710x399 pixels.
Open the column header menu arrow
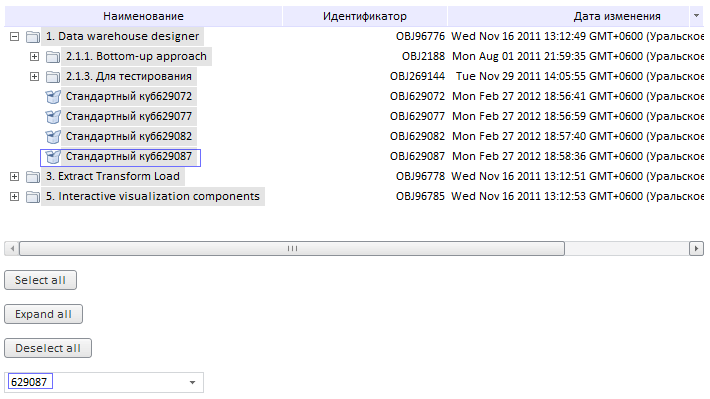(x=696, y=16)
